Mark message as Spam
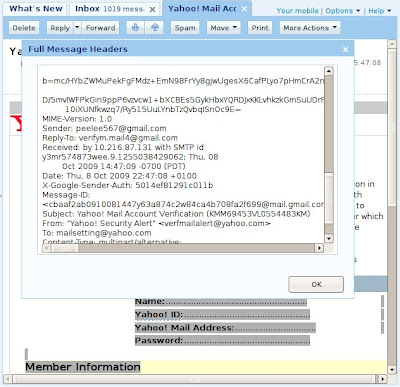The height and width of the screenshot is (387, 400). [x=185, y=28]
